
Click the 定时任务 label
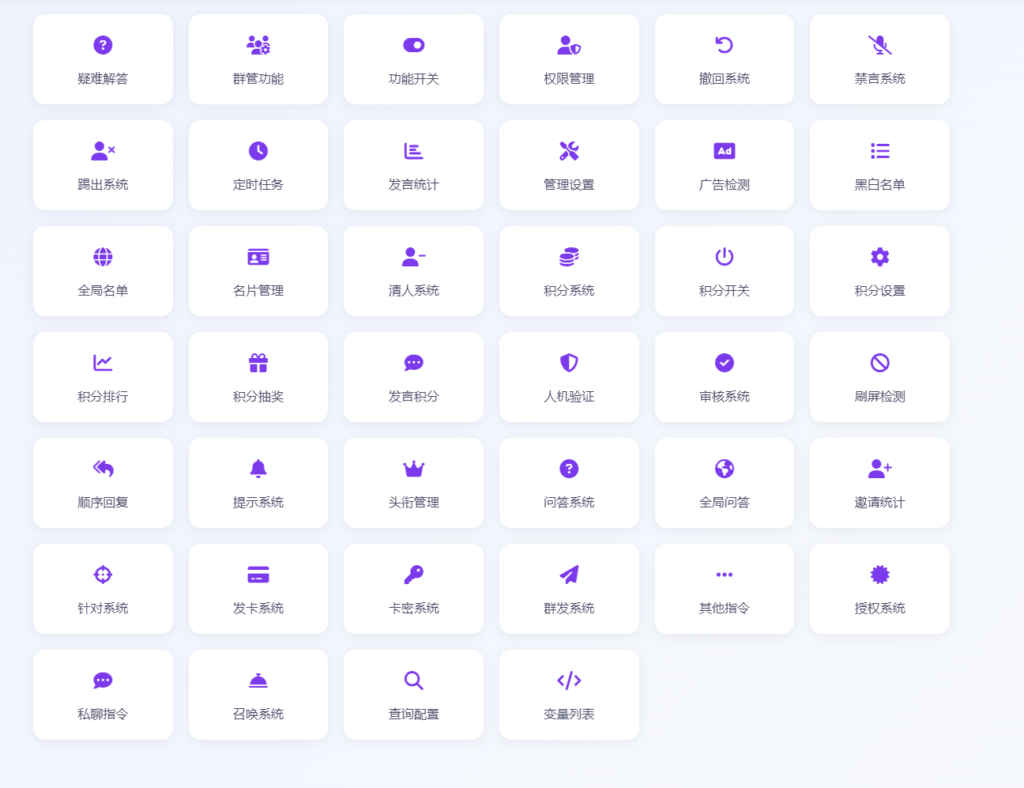point(258,185)
